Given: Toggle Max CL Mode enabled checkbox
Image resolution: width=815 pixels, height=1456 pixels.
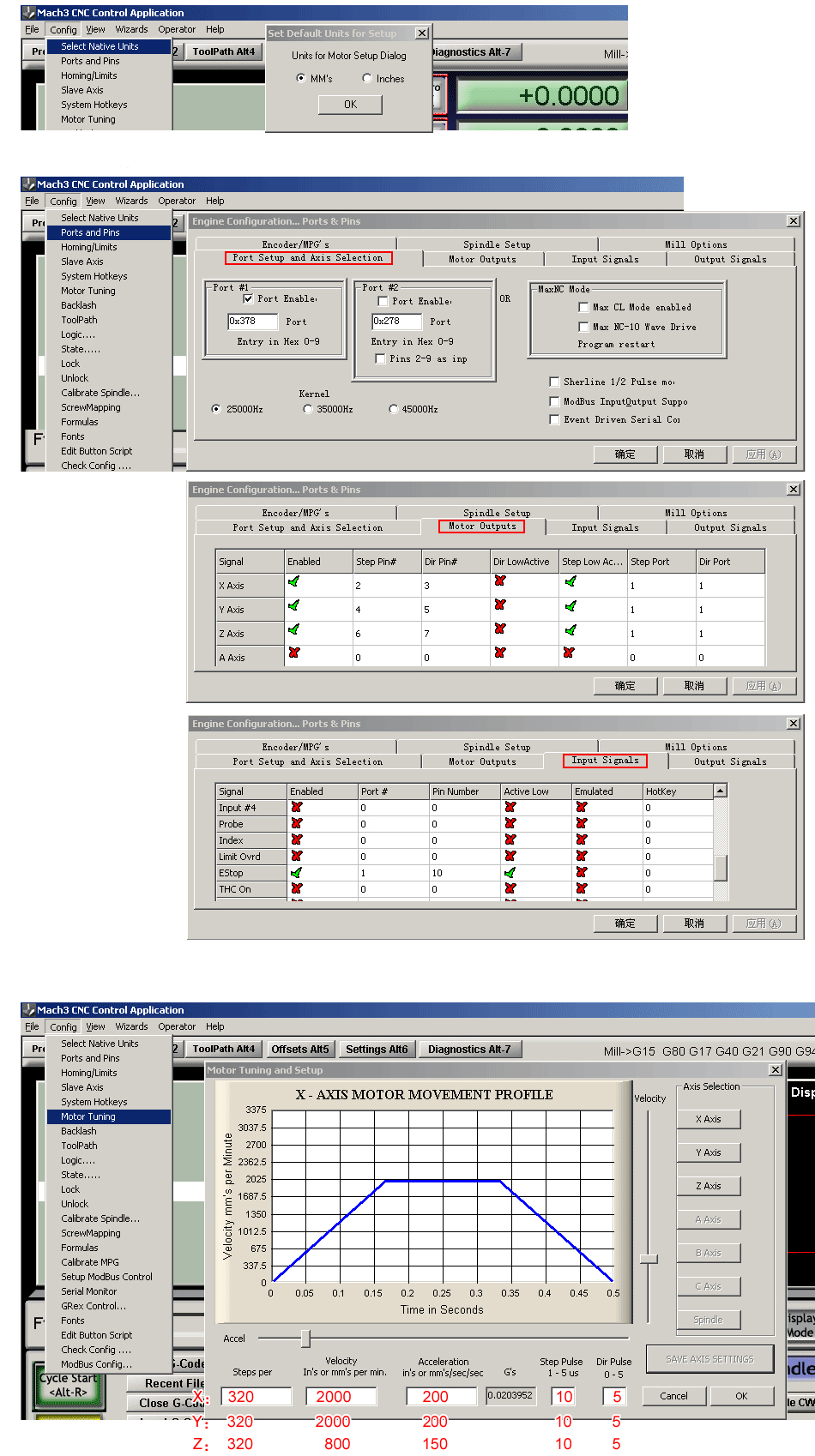Looking at the screenshot, I should pyautogui.click(x=583, y=307).
